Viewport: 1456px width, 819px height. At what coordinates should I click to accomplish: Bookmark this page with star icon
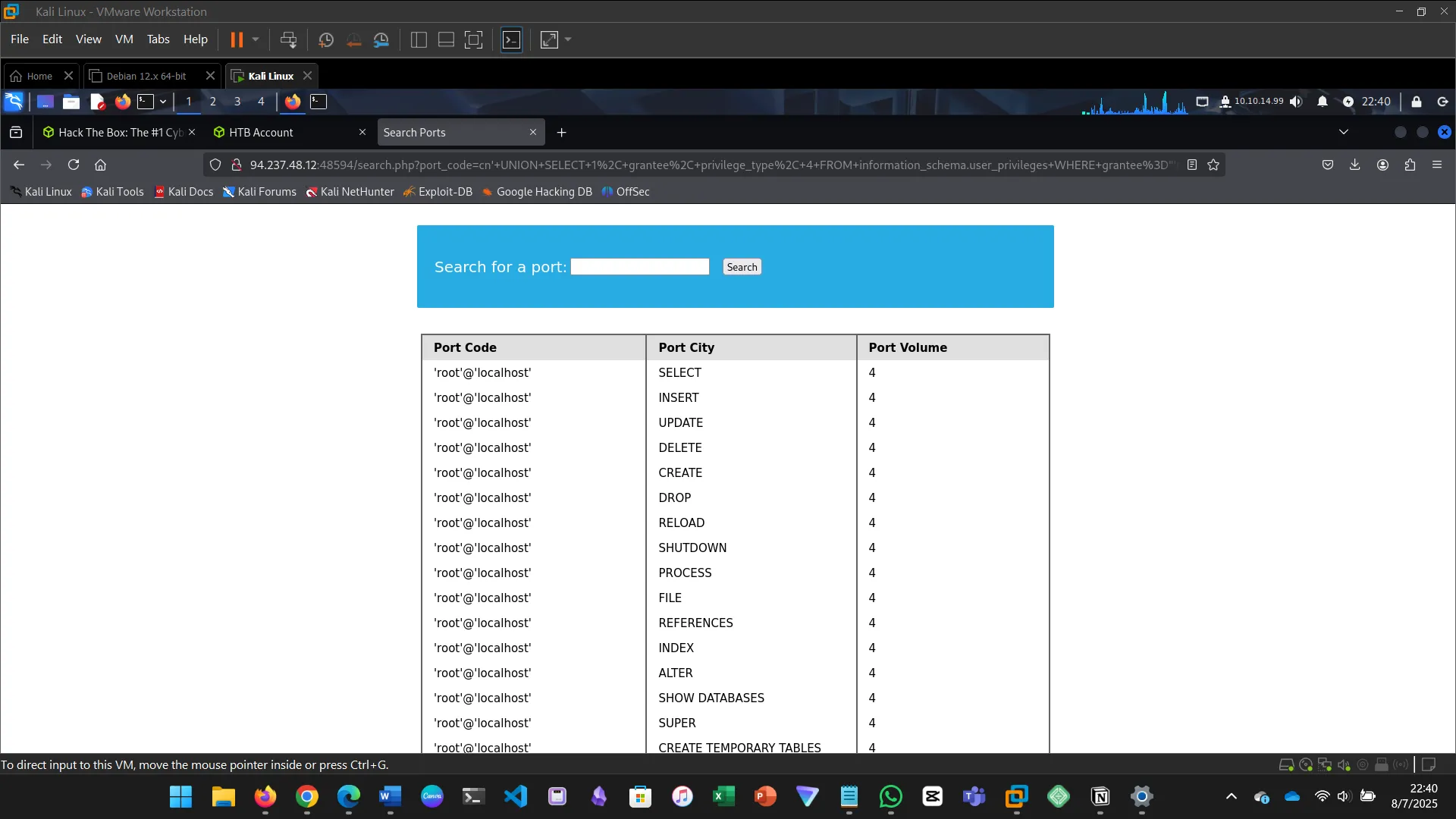[1213, 165]
